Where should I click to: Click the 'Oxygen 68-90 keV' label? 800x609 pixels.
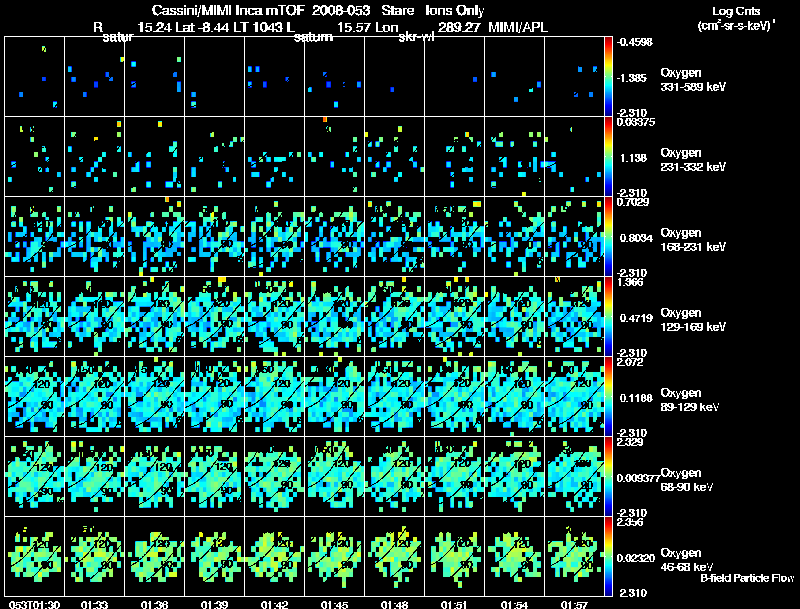pos(687,480)
